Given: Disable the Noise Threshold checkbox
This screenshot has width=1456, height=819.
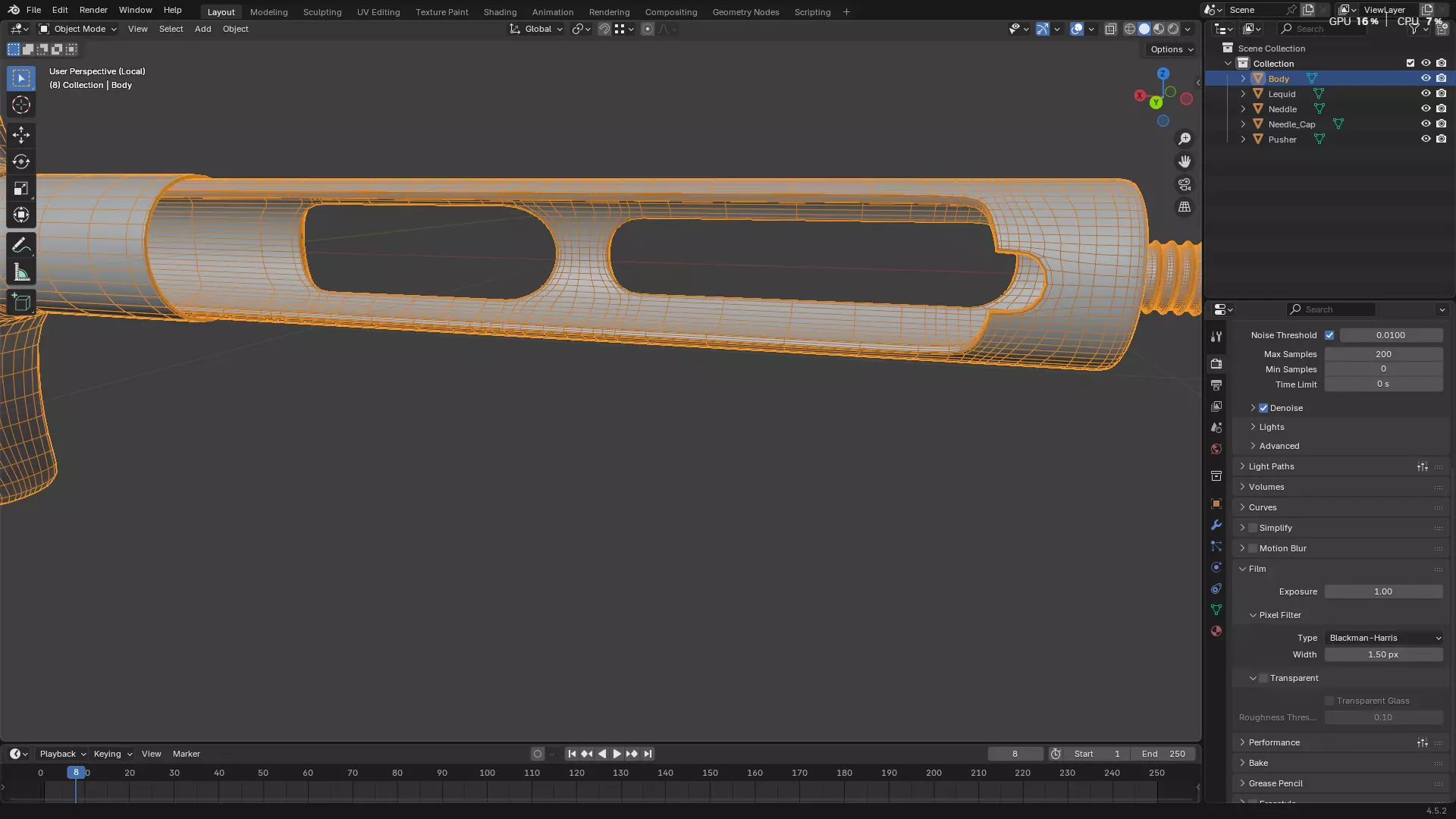Looking at the screenshot, I should coord(1329,335).
